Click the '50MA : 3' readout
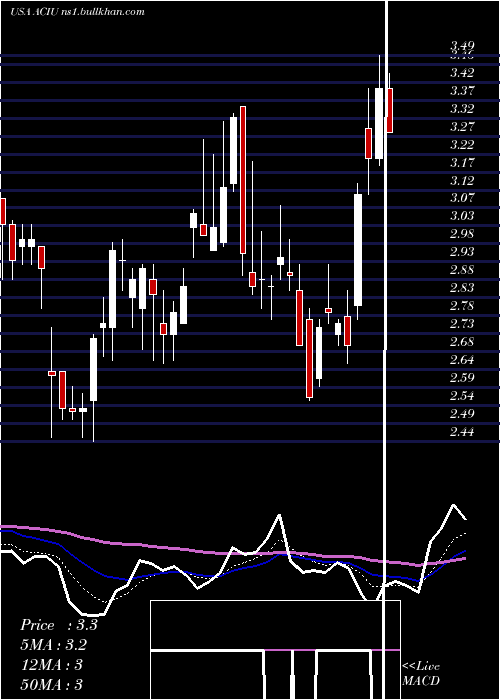Screen dimensions: 500x700 tap(52, 684)
